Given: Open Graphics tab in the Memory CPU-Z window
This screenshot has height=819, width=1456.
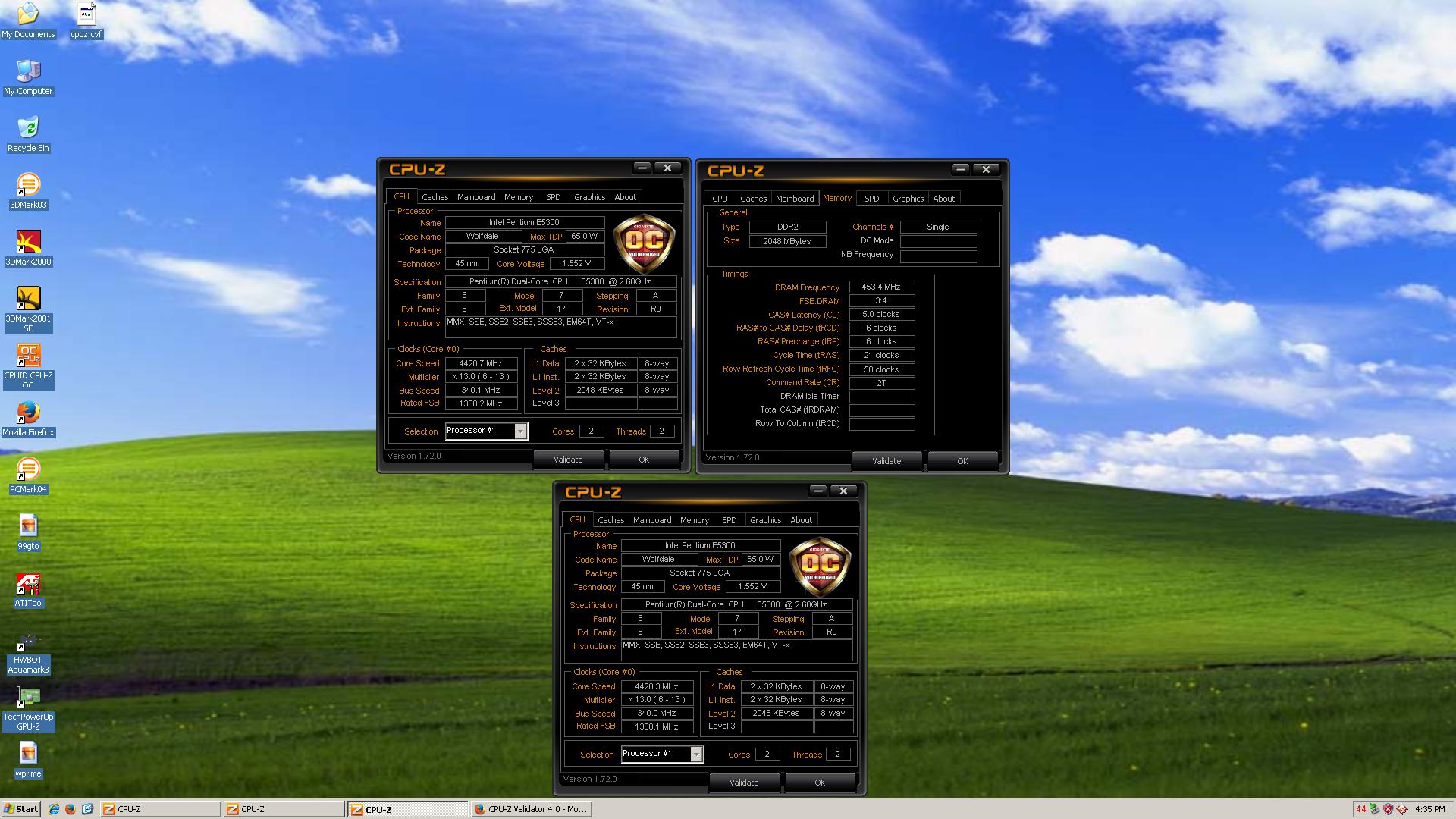Looking at the screenshot, I should tap(908, 199).
